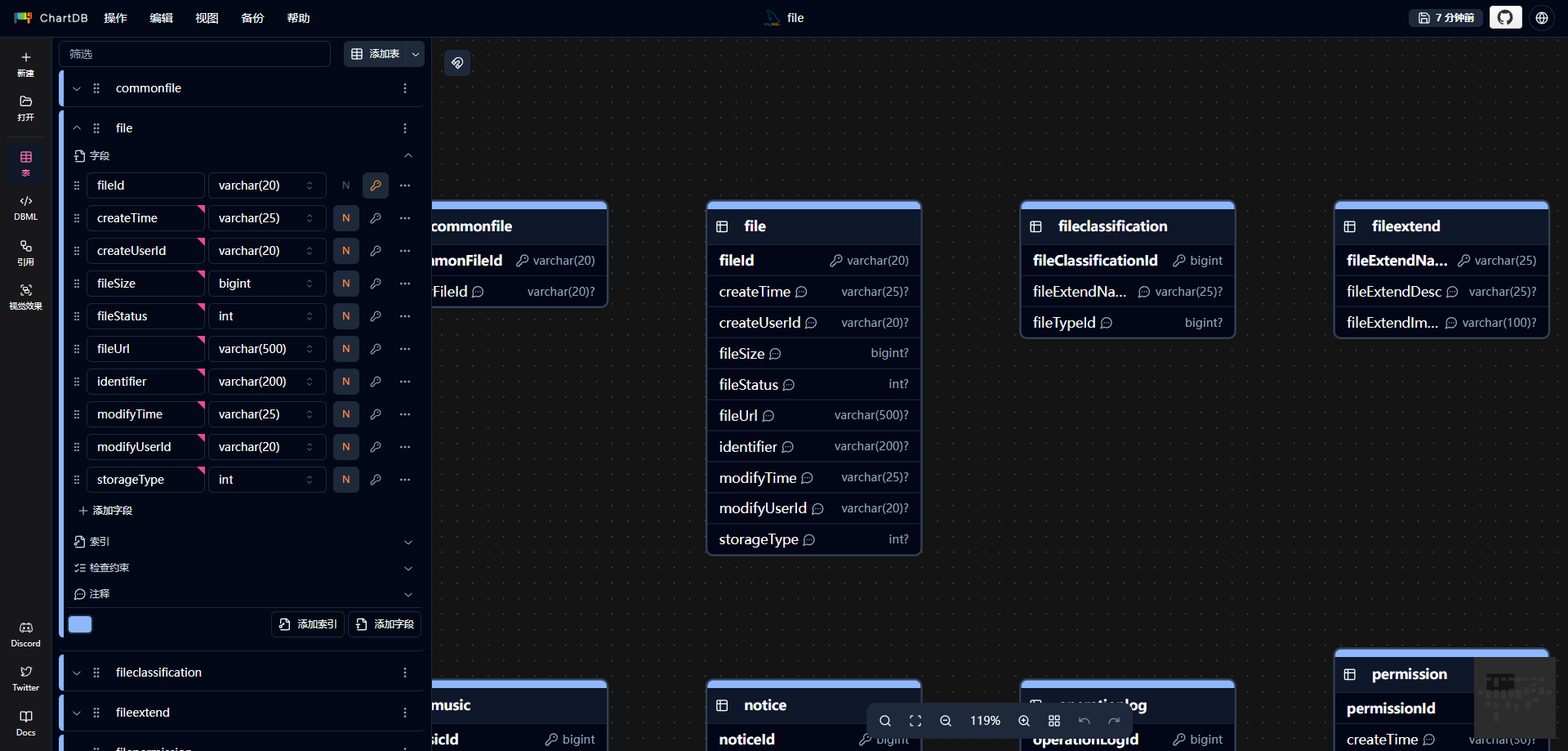Expand the 检查约束 constraints section
1568x751 pixels.
coord(408,568)
